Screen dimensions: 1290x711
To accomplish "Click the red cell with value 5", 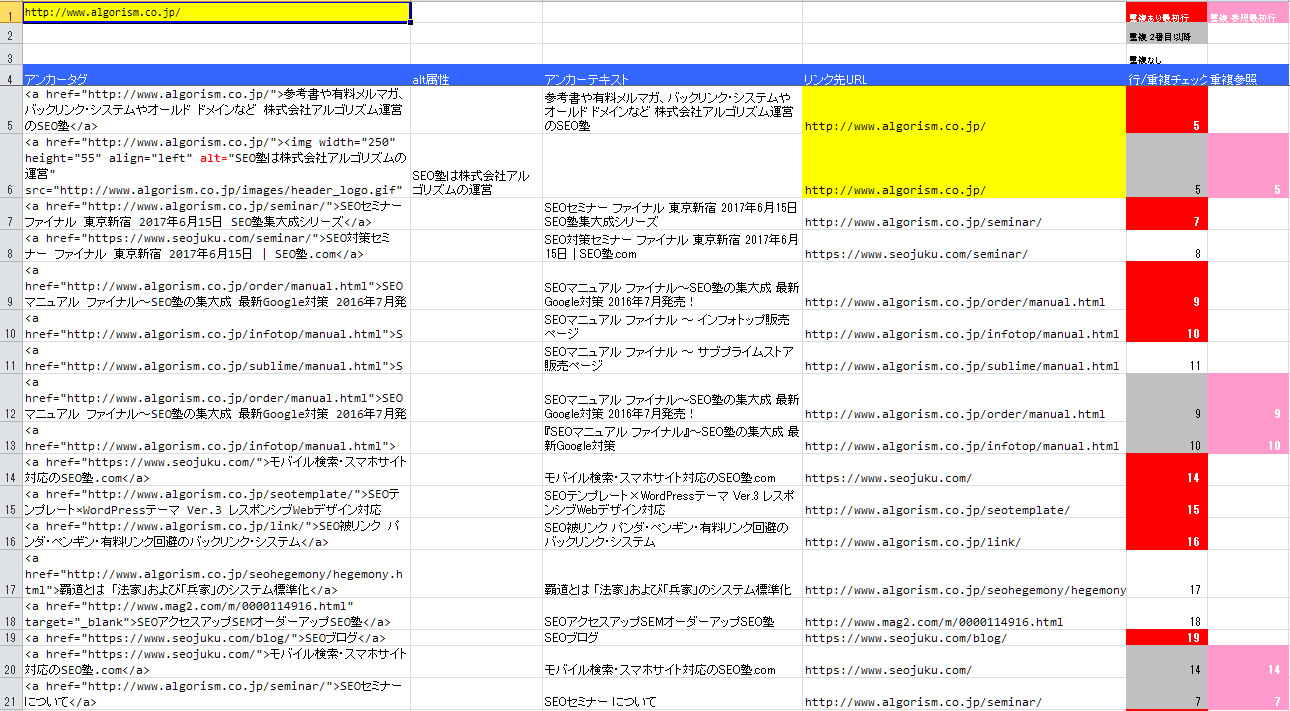I will (1167, 110).
